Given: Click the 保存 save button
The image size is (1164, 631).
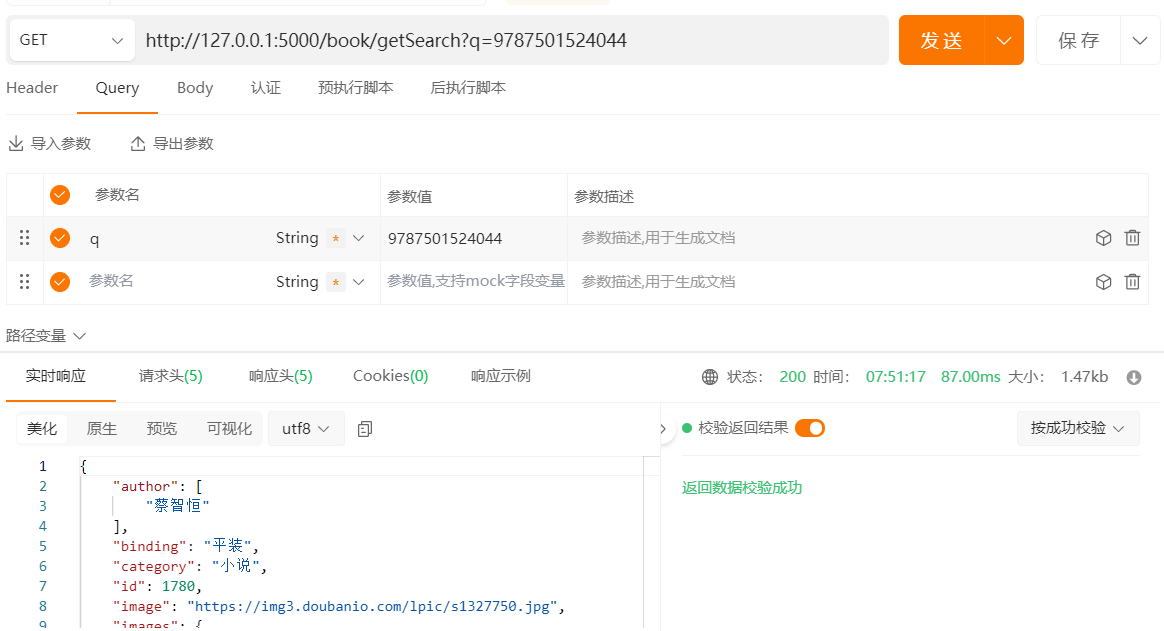Looking at the screenshot, I should [1078, 40].
